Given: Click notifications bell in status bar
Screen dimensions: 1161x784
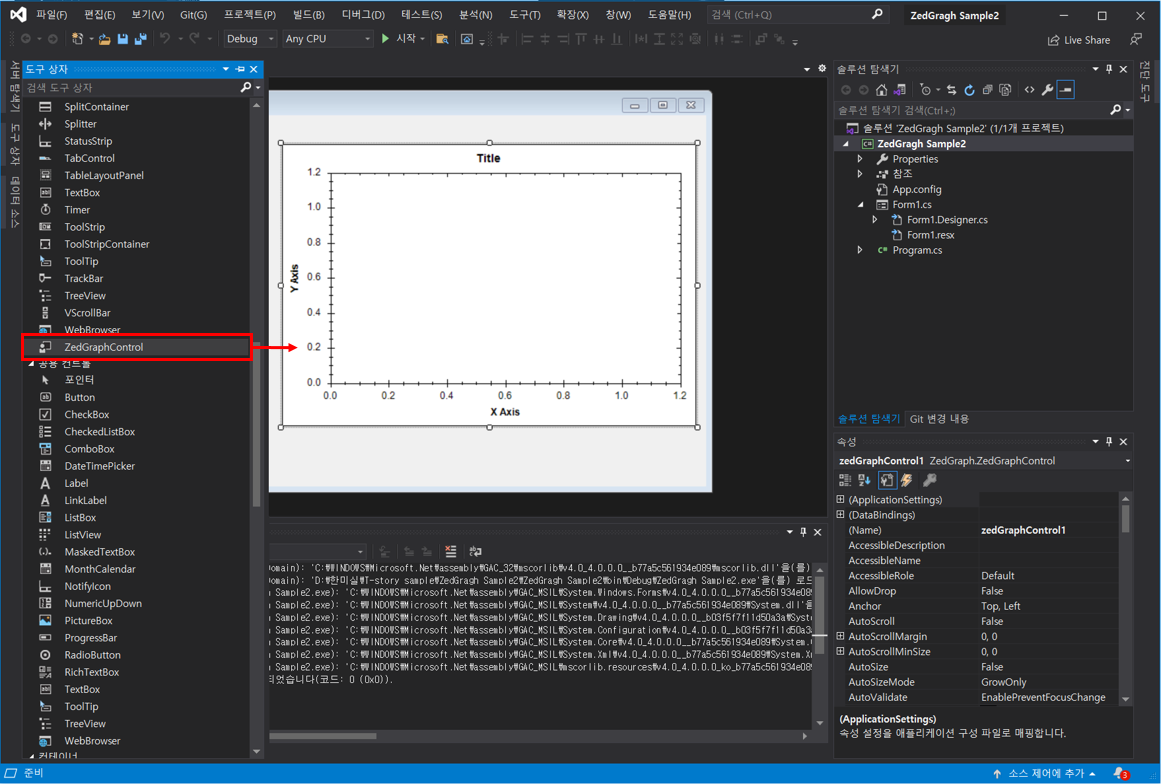Looking at the screenshot, I should [1121, 774].
